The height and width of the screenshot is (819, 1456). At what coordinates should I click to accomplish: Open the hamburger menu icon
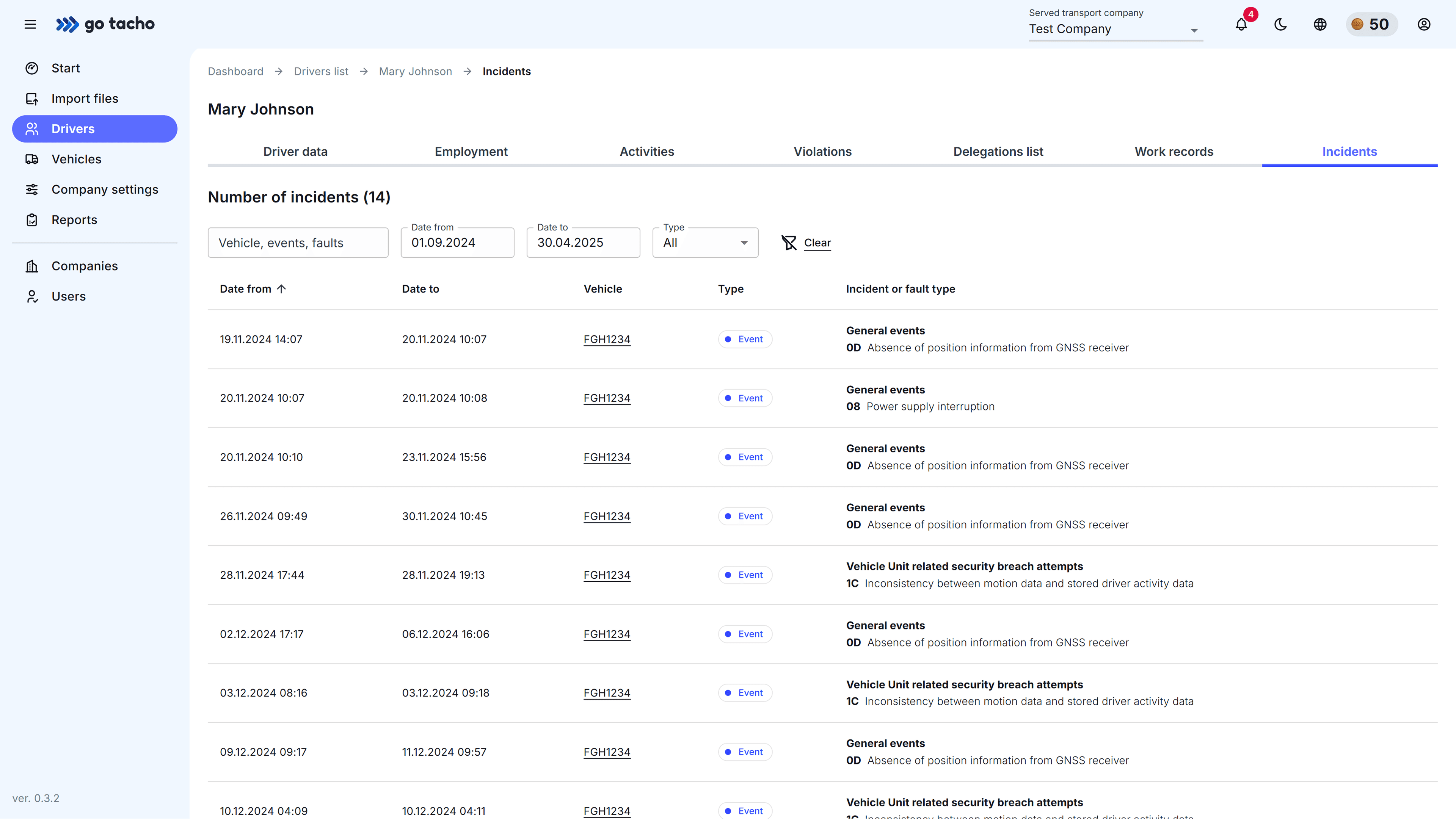(30, 24)
